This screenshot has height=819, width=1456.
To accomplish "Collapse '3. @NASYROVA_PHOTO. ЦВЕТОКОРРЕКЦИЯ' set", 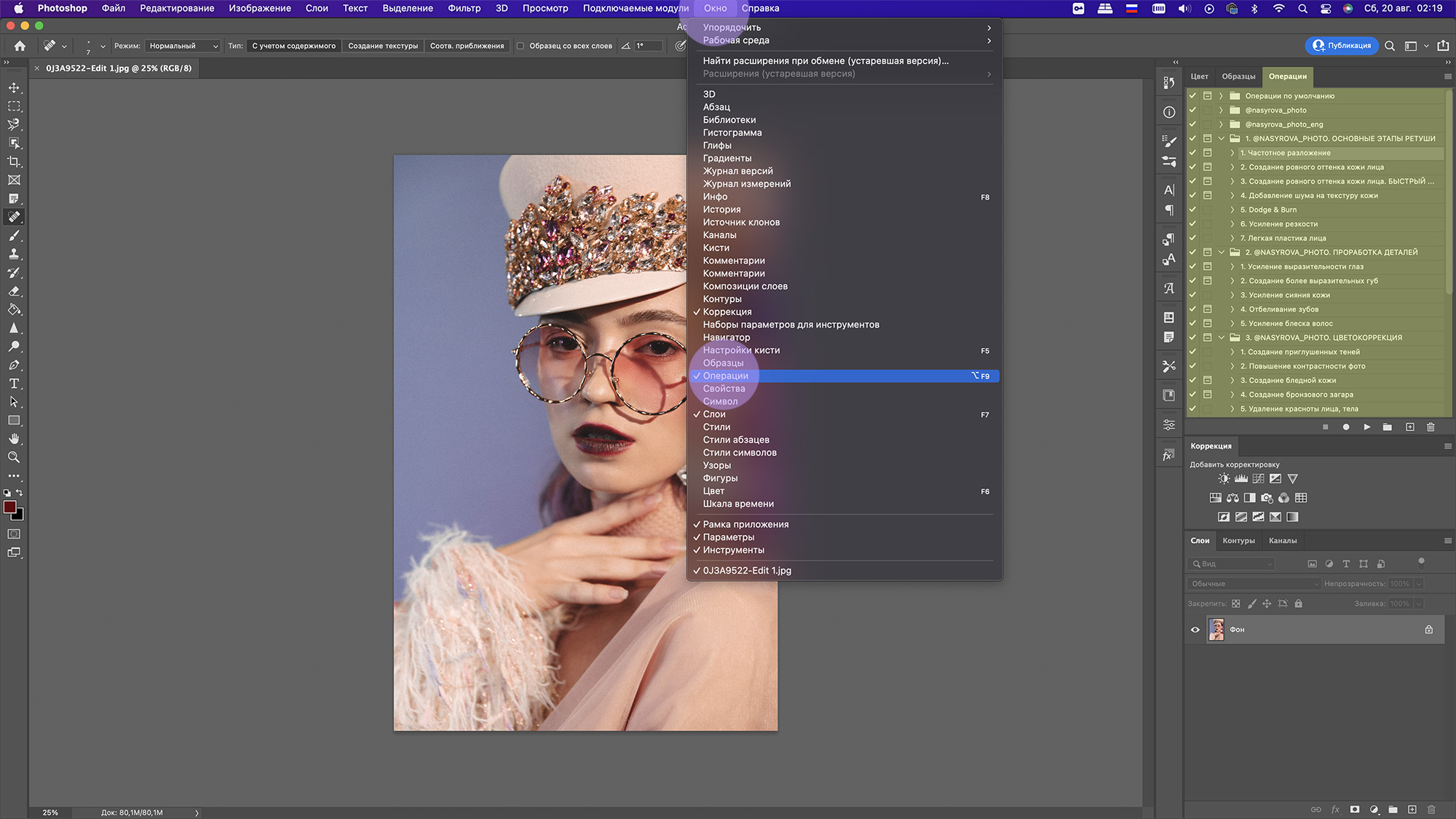I will click(1221, 338).
